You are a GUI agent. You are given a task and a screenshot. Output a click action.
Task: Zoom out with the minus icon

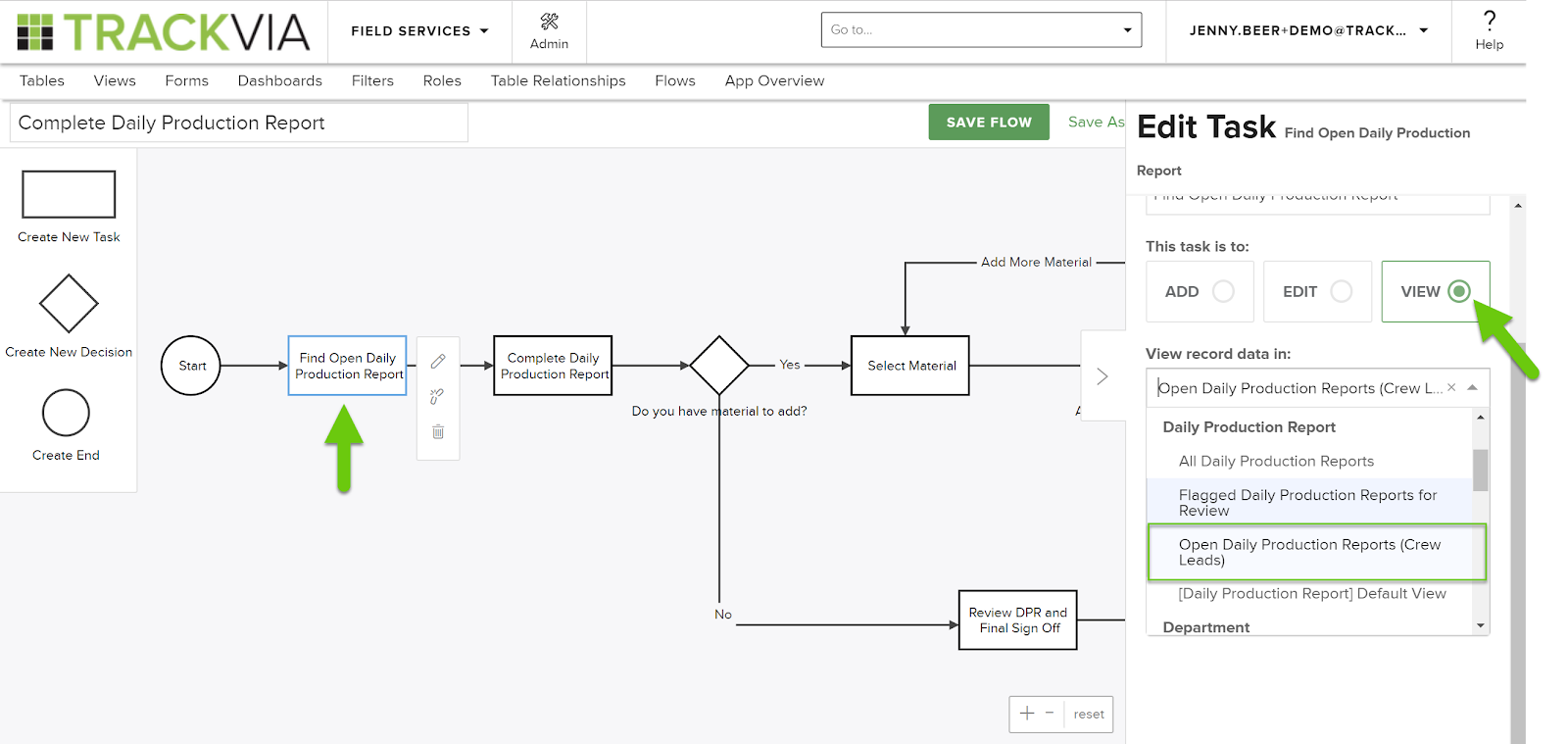click(1050, 713)
